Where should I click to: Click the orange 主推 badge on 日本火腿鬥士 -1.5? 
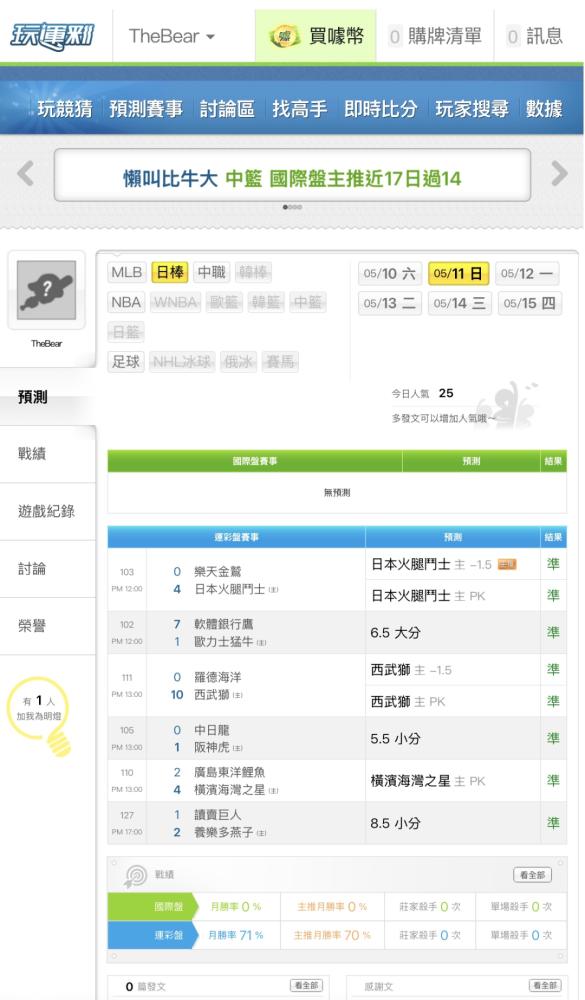click(507, 564)
